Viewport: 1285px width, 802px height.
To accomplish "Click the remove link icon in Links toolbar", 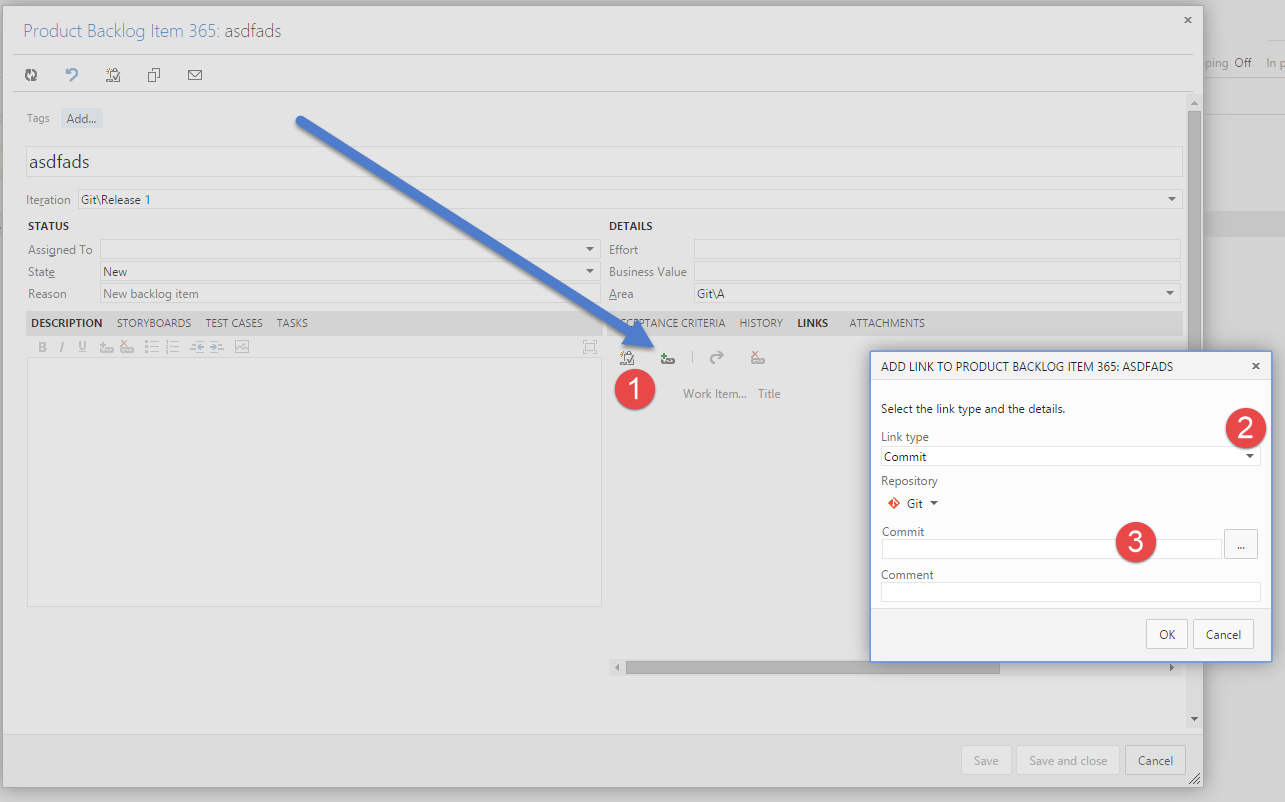I will click(x=757, y=358).
